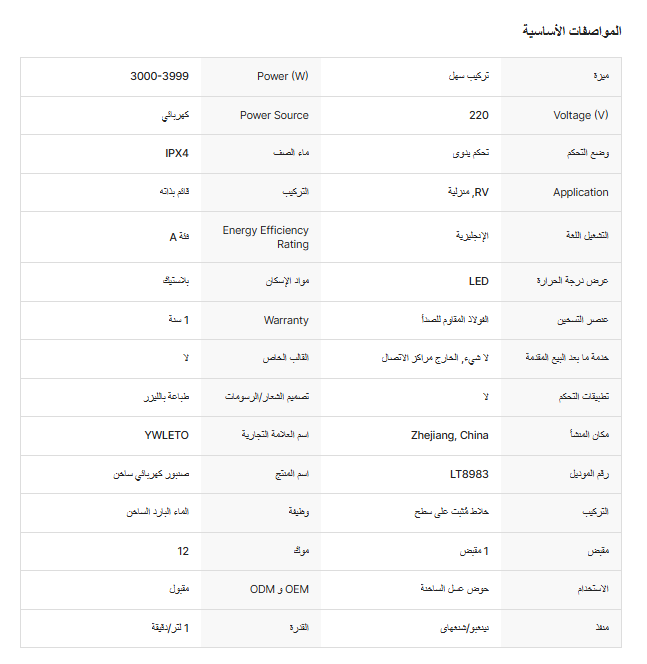Click the 220 voltage value

[x=479, y=115]
